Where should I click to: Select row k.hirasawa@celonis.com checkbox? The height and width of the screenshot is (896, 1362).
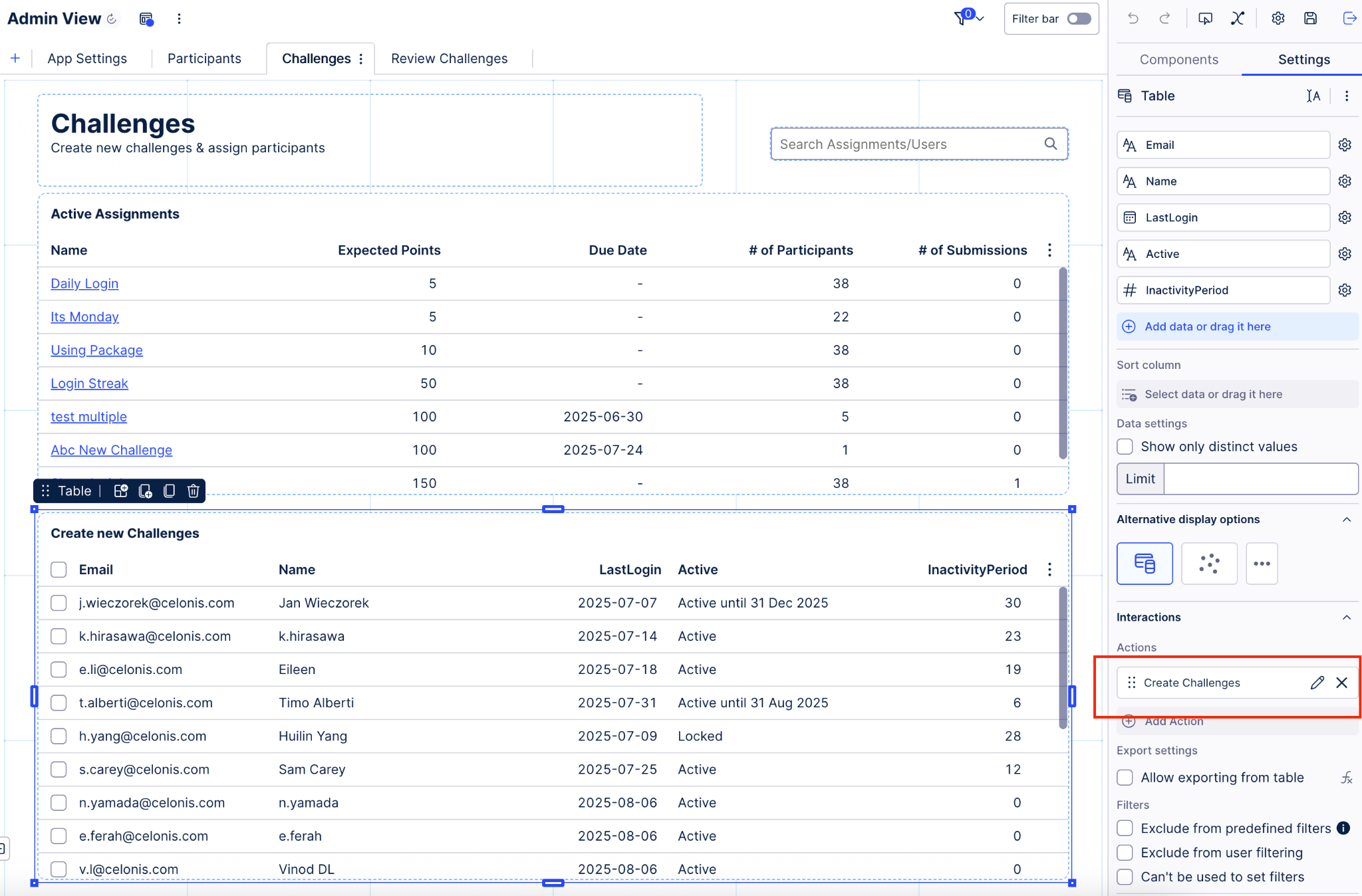coord(59,636)
